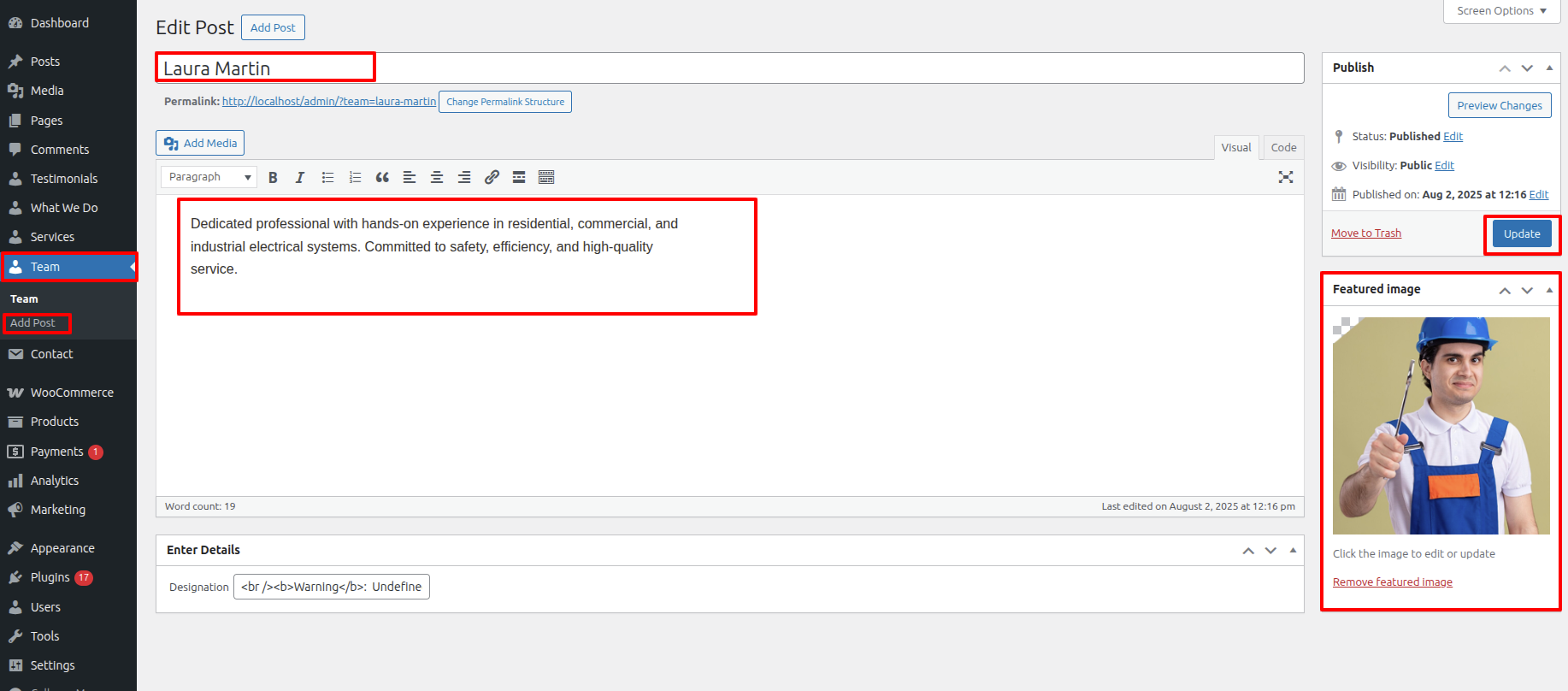The image size is (1568, 691).
Task: Click the Dashboard sidebar icon
Action: [15, 23]
